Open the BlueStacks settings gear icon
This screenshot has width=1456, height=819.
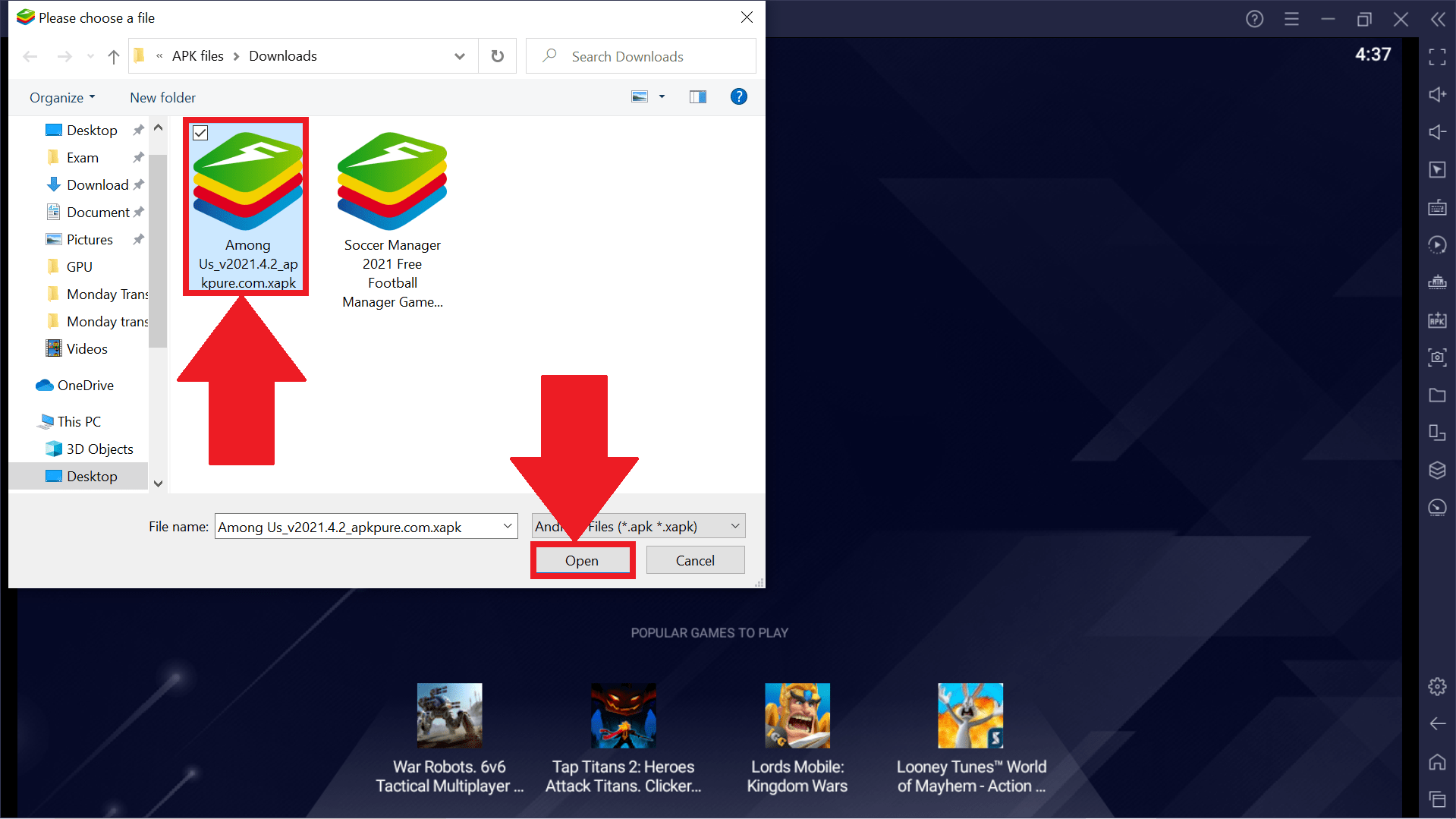1437,687
